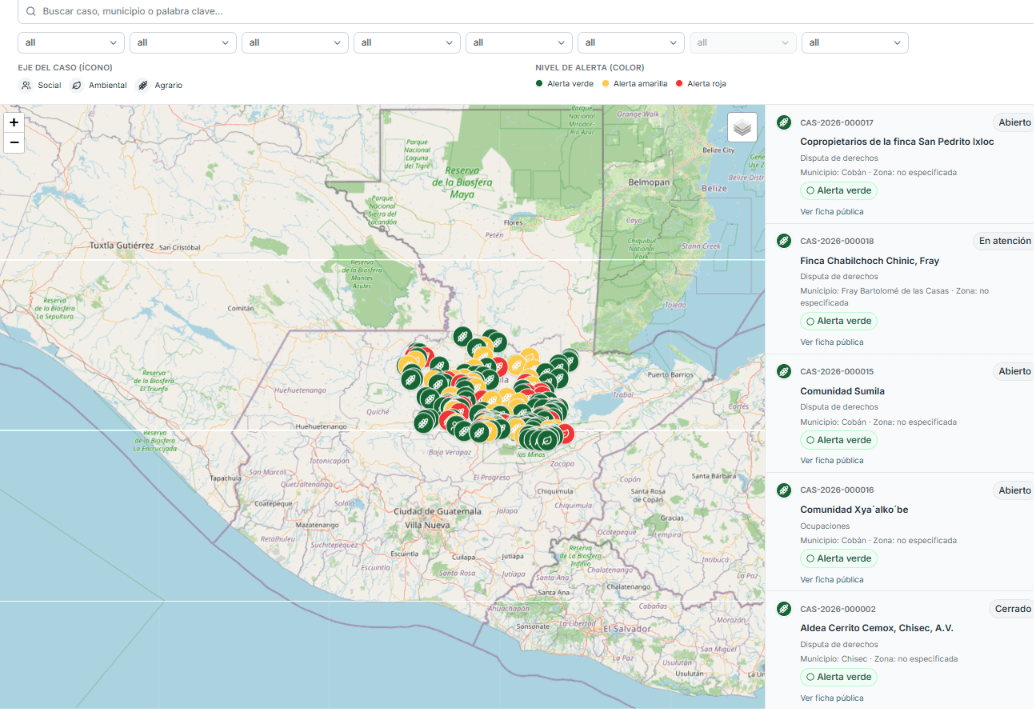Click Abierto badge on case CAS-2026-000016
The image size is (1034, 709).
point(1014,490)
